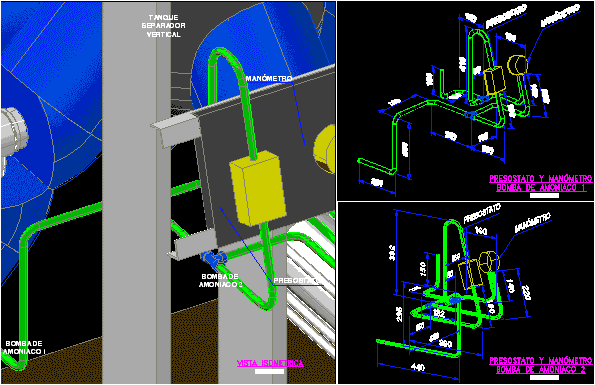The height and width of the screenshot is (385, 595).
Task: Click the TANQUE SEPARADOR VERTICAL label
Action: click(164, 26)
